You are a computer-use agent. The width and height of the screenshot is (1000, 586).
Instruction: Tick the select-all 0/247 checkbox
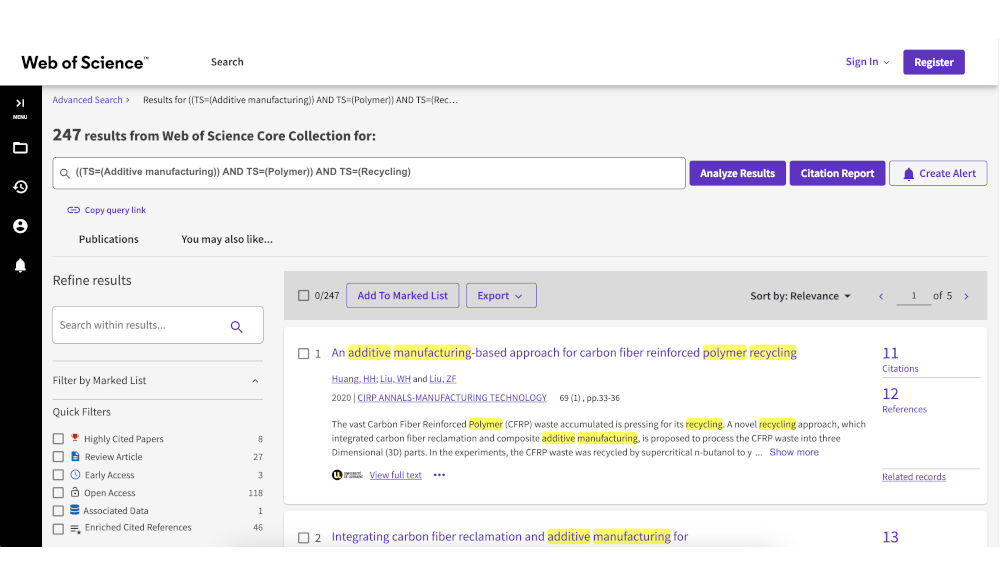coord(304,296)
